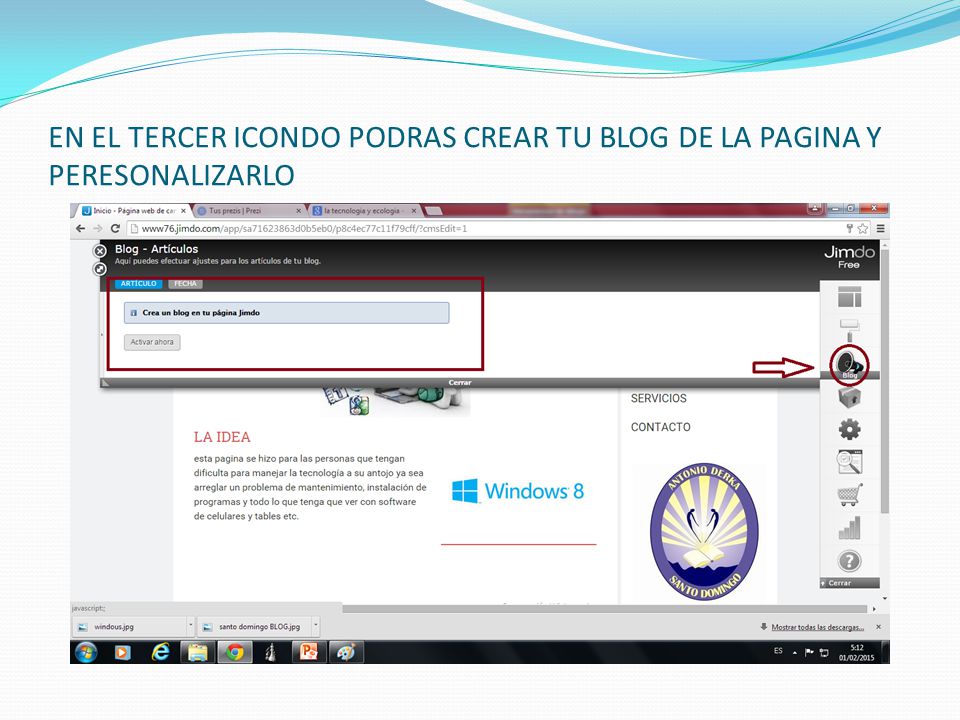Switch to la tecnologia y ecologia tab
Viewport: 960px width, 720px height.
click(365, 211)
